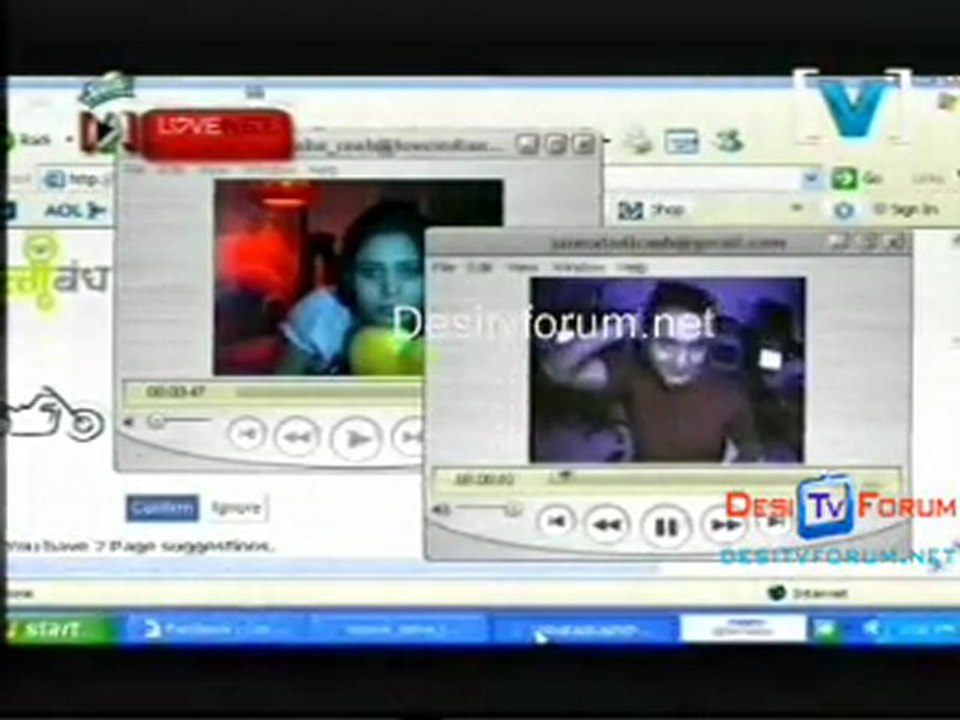Switch to the third taskbar window button

click(585, 629)
